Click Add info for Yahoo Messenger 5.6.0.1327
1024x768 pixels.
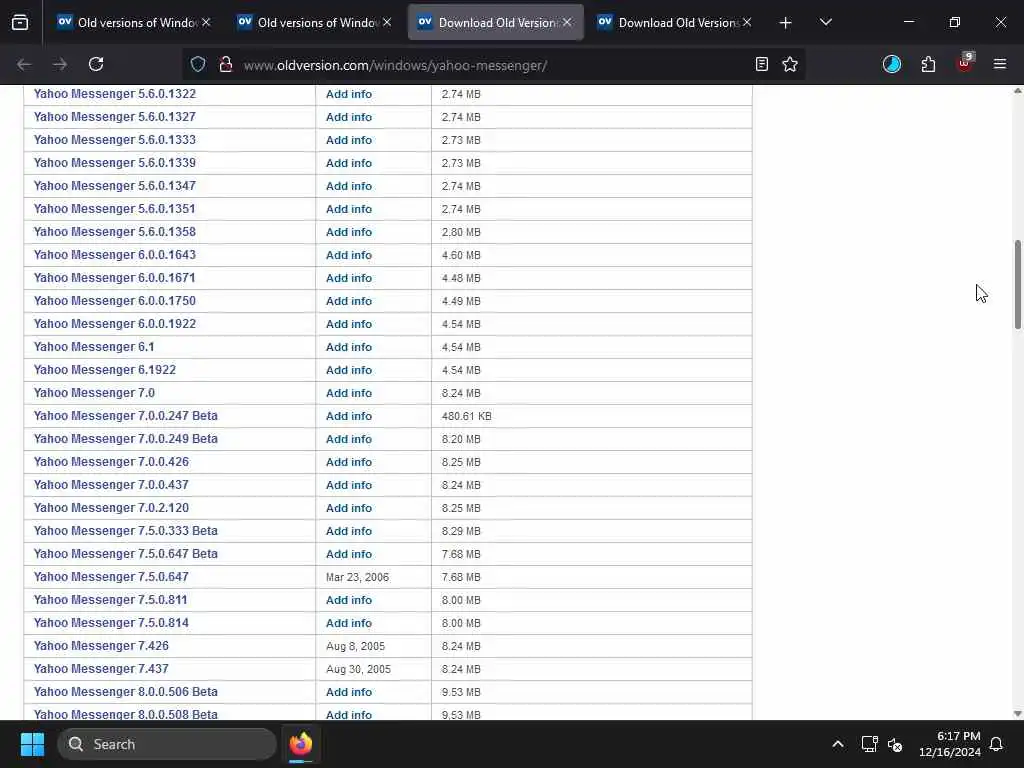[349, 117]
